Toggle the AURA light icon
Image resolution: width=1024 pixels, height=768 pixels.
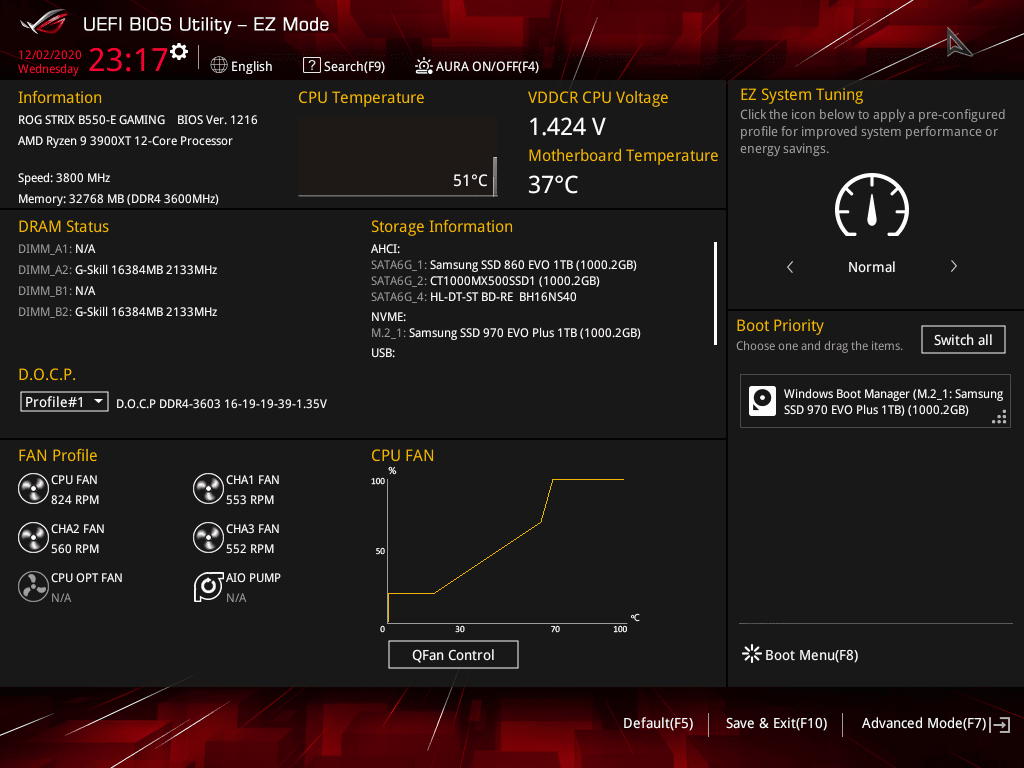tap(423, 65)
